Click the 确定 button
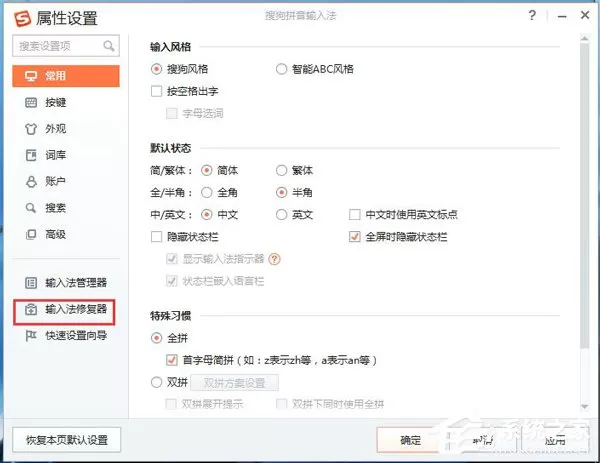The height and width of the screenshot is (463, 600). pos(411,440)
